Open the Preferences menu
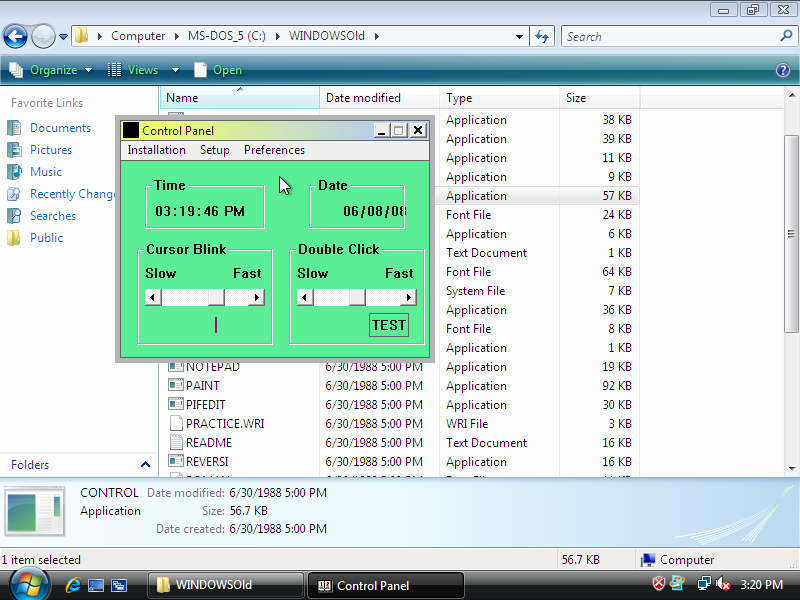Viewport: 800px width, 600px height. pyautogui.click(x=274, y=150)
